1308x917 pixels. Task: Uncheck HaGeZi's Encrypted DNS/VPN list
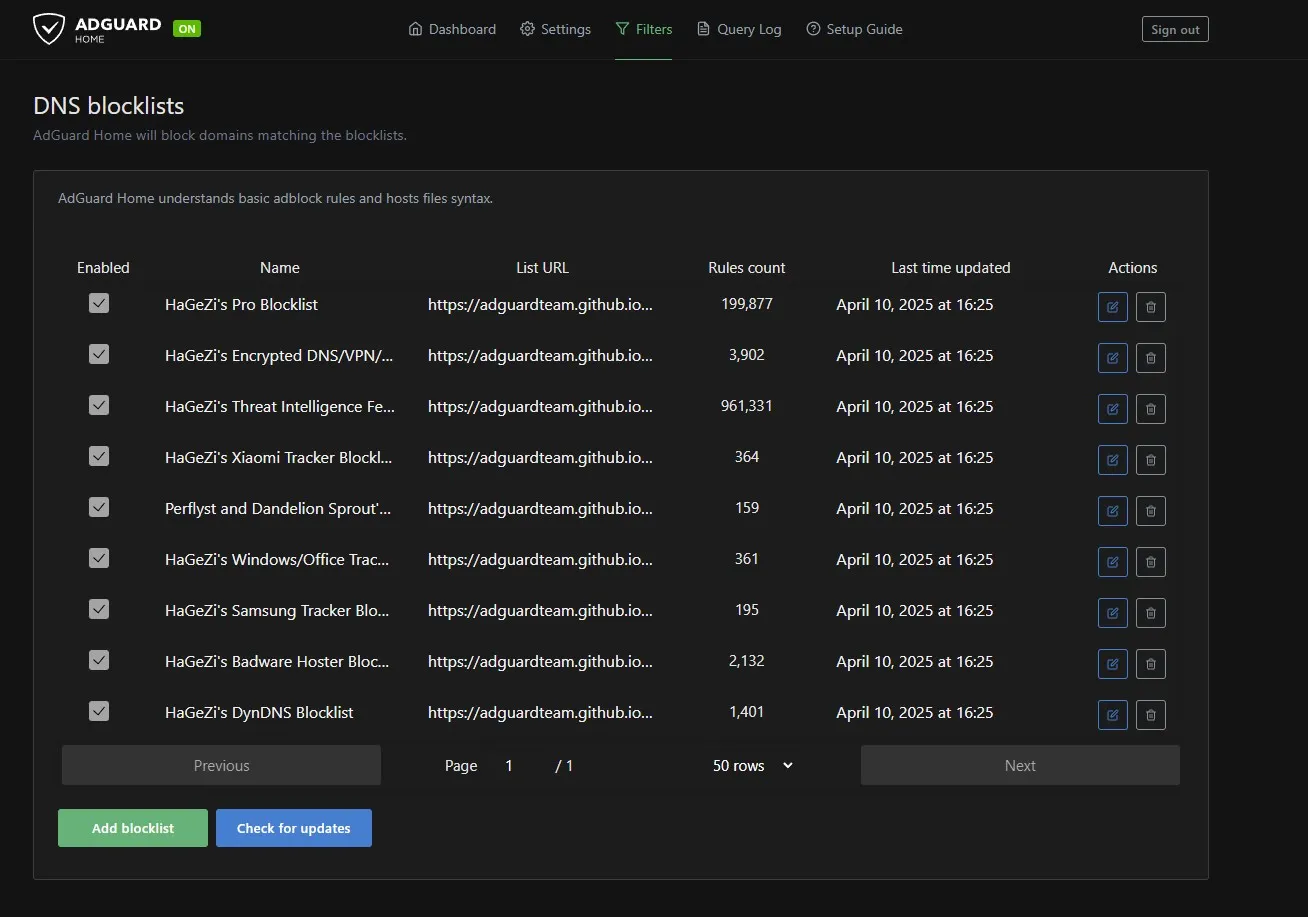coord(99,354)
